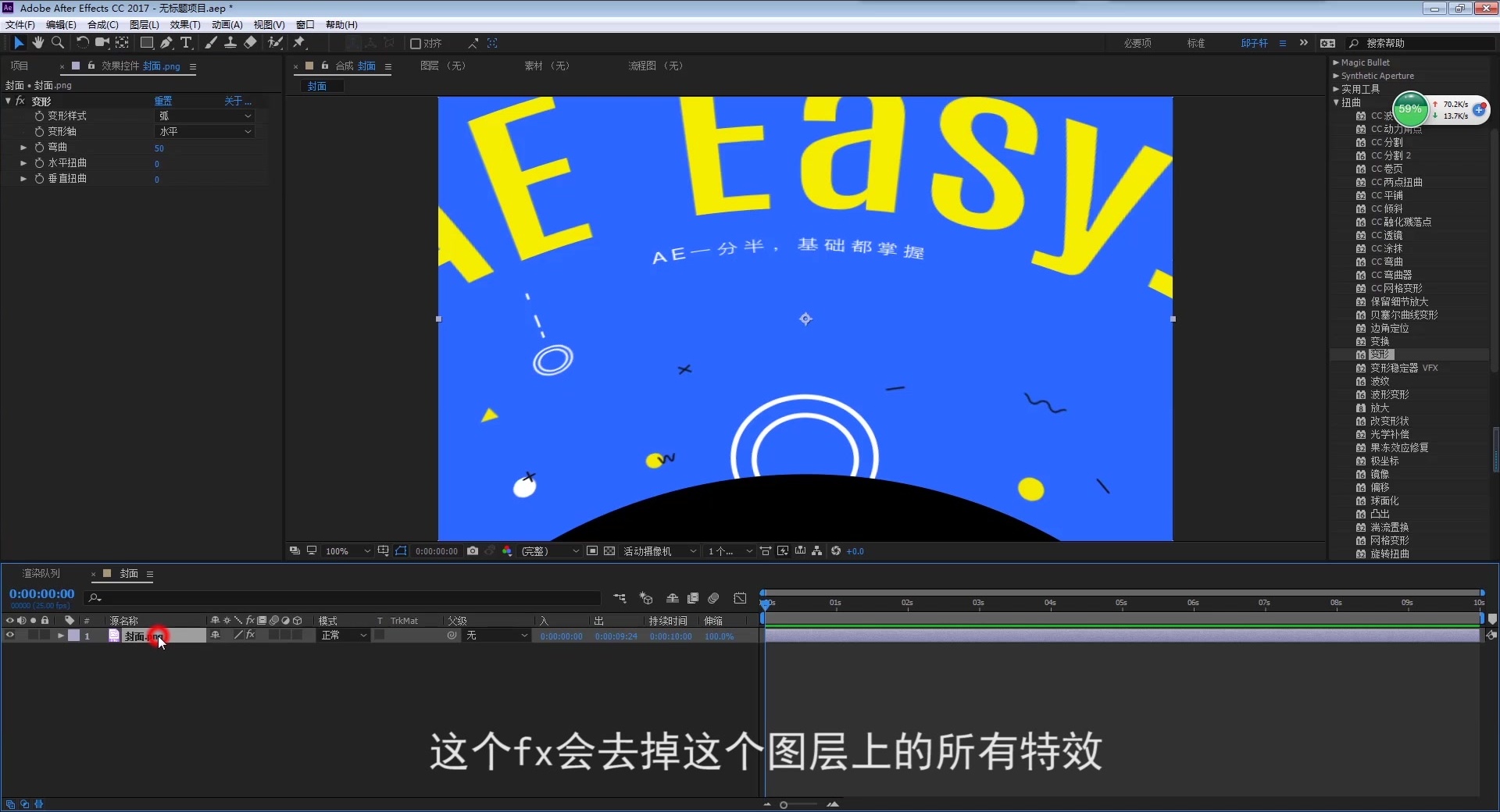1500x812 pixels.
Task: Expand the Magic Bullet effects category
Action: (x=1336, y=62)
